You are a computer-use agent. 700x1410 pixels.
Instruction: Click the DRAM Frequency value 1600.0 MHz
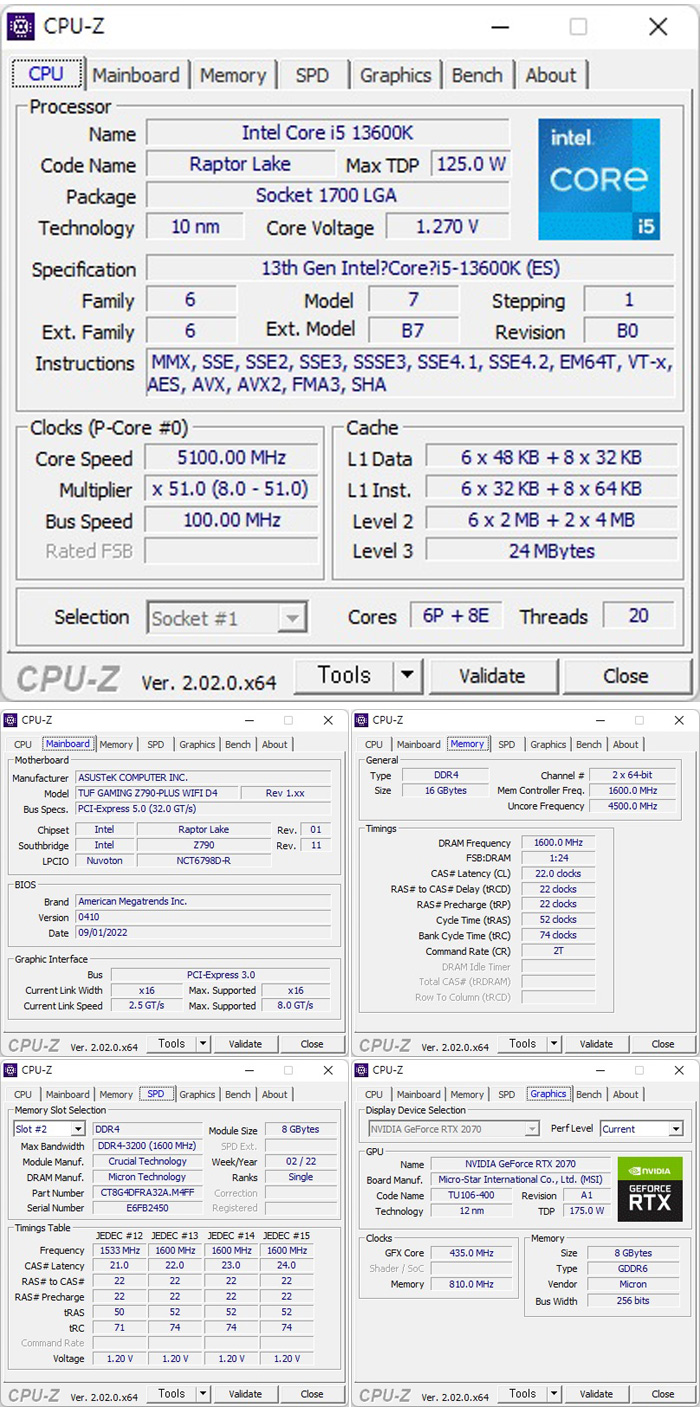click(x=558, y=843)
